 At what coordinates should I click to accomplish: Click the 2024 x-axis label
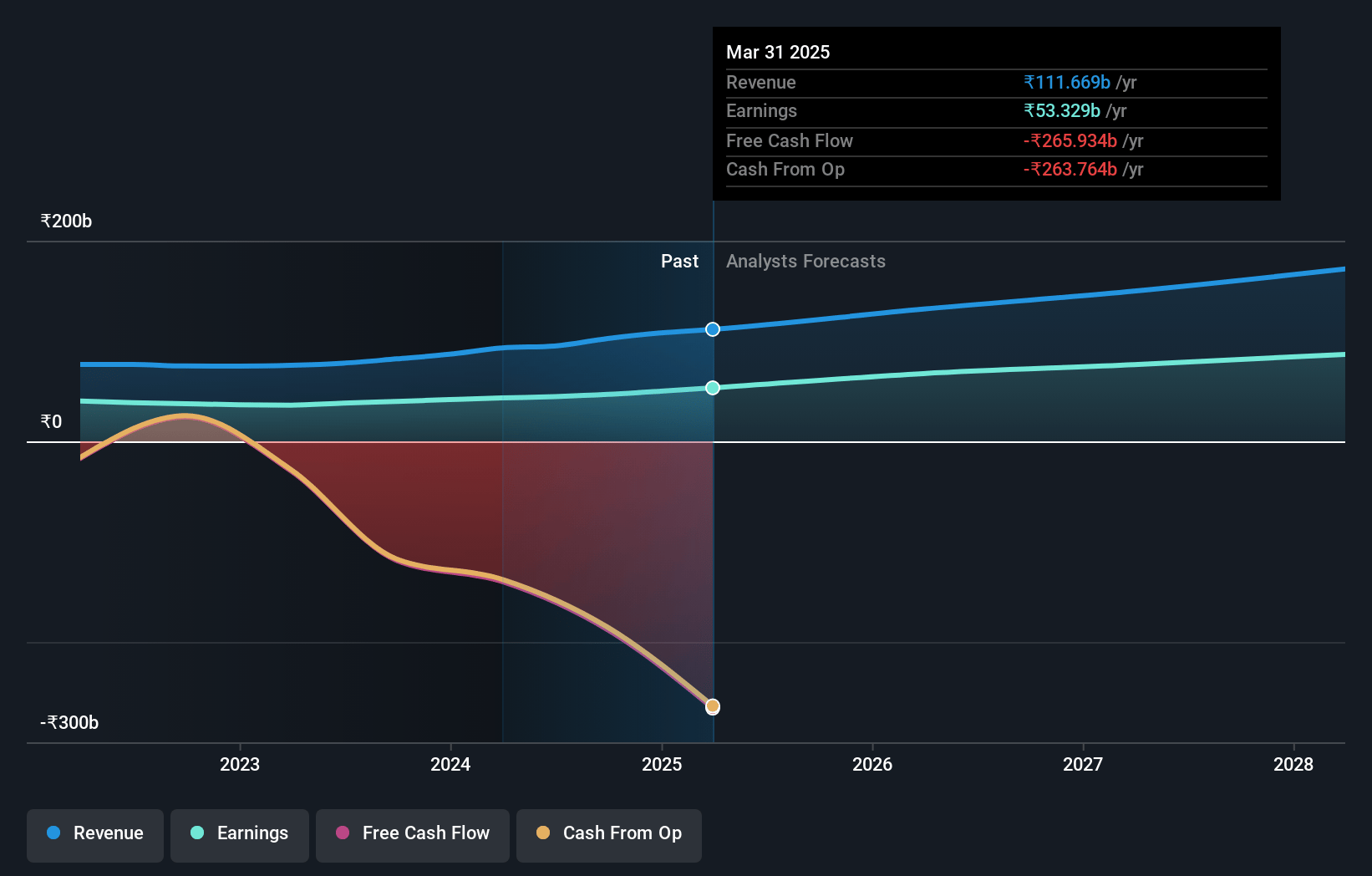click(450, 764)
